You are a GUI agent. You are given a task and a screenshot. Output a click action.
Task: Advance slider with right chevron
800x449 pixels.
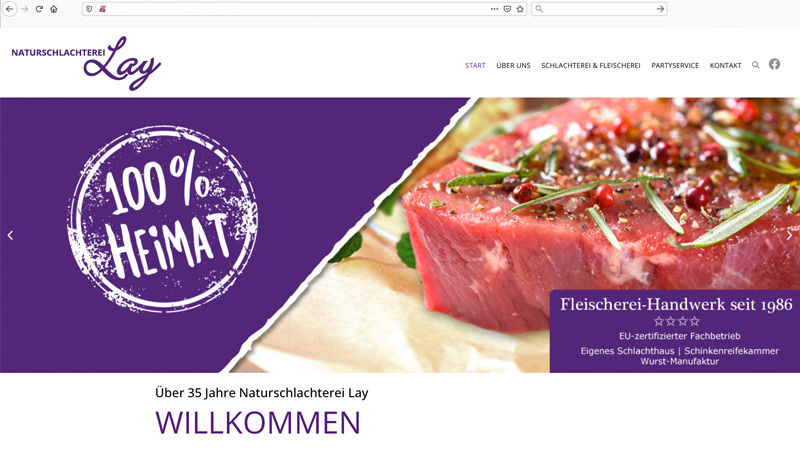click(x=789, y=235)
